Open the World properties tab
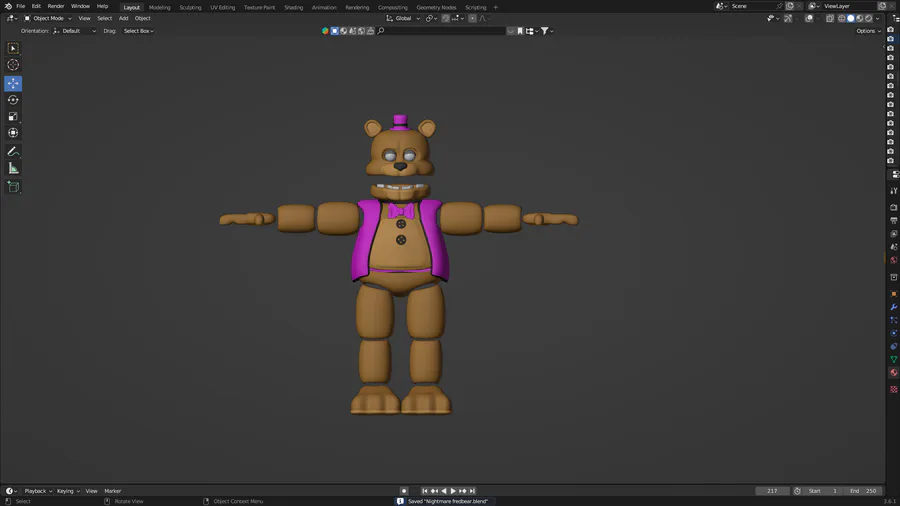The height and width of the screenshot is (506, 900). click(894, 260)
